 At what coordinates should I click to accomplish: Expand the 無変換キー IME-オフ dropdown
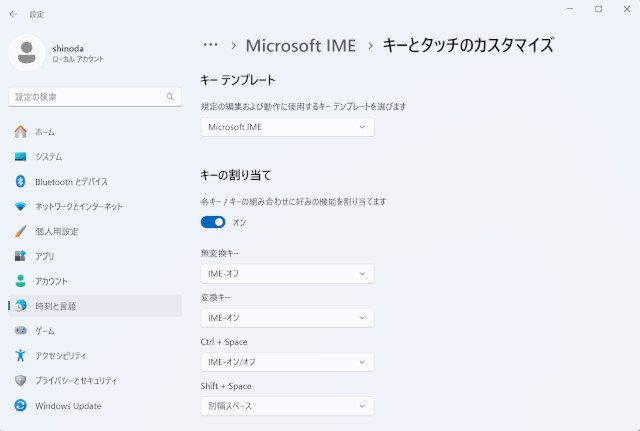pyautogui.click(x=287, y=273)
